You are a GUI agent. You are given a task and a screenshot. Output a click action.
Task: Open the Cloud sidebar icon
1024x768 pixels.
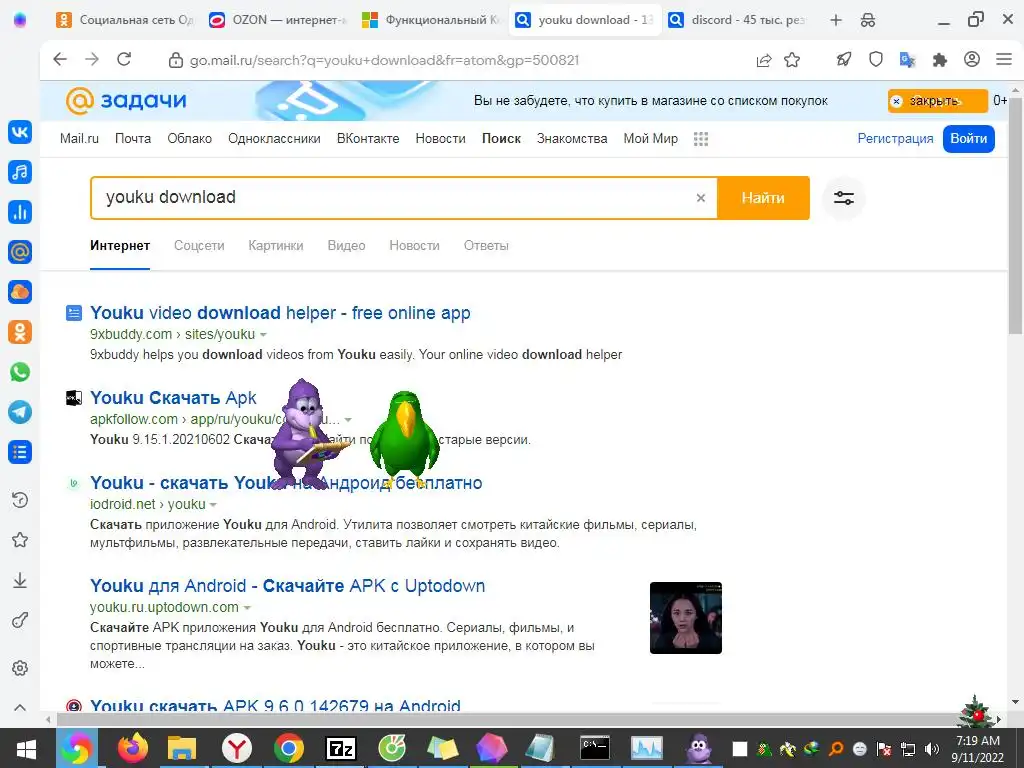[x=20, y=292]
